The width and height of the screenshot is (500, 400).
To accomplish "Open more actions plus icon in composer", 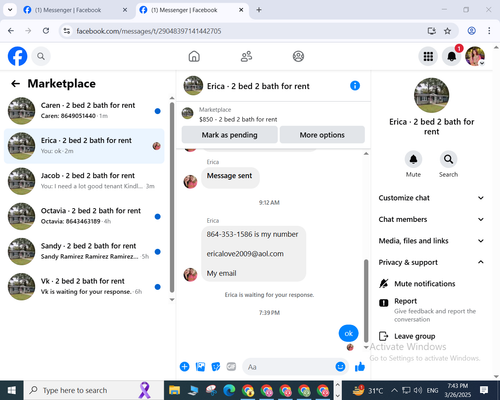I will tap(184, 367).
